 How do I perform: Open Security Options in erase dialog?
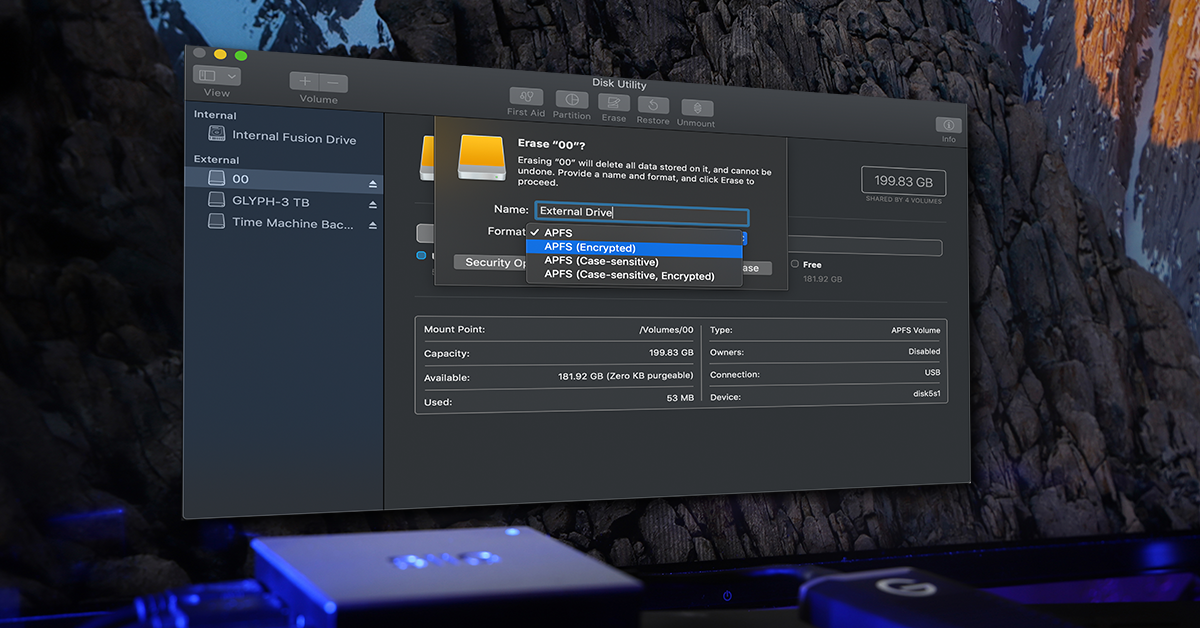tap(491, 262)
